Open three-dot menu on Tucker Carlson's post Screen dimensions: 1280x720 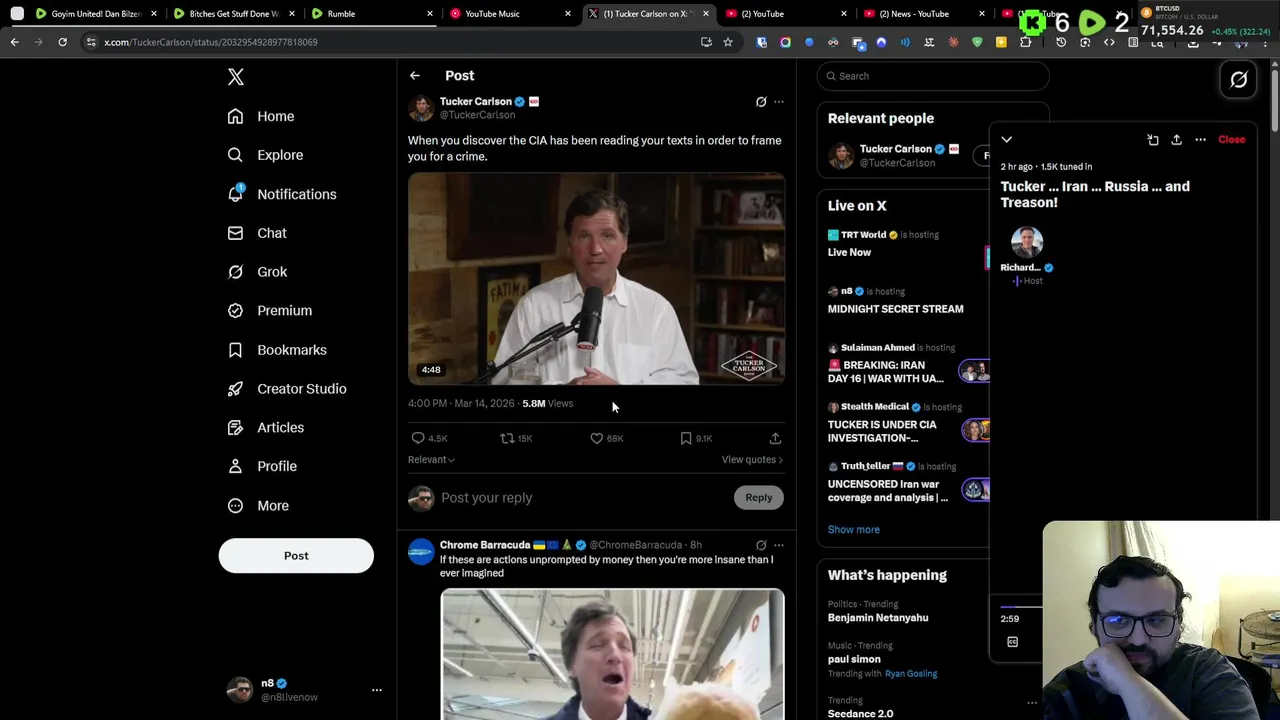click(x=779, y=102)
